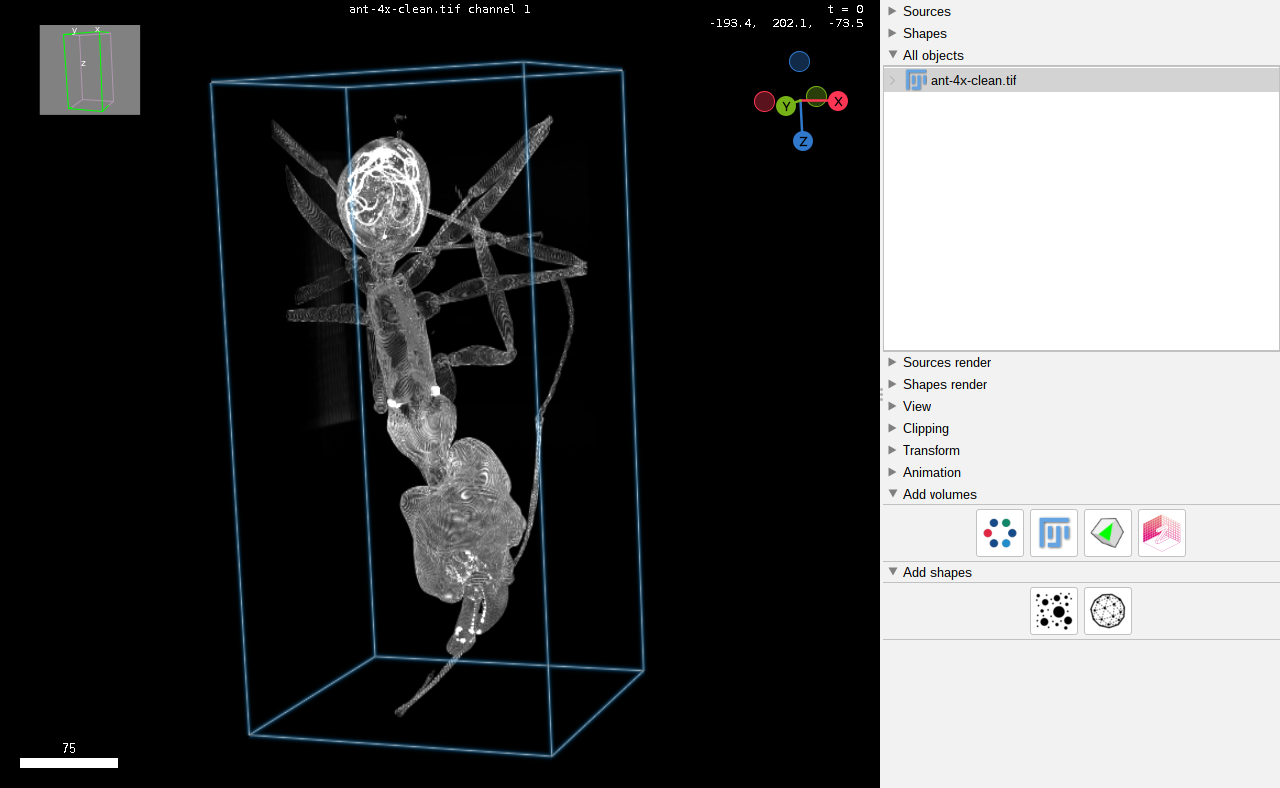The height and width of the screenshot is (788, 1280).
Task: Collapse the Add shapes section
Action: click(x=893, y=572)
